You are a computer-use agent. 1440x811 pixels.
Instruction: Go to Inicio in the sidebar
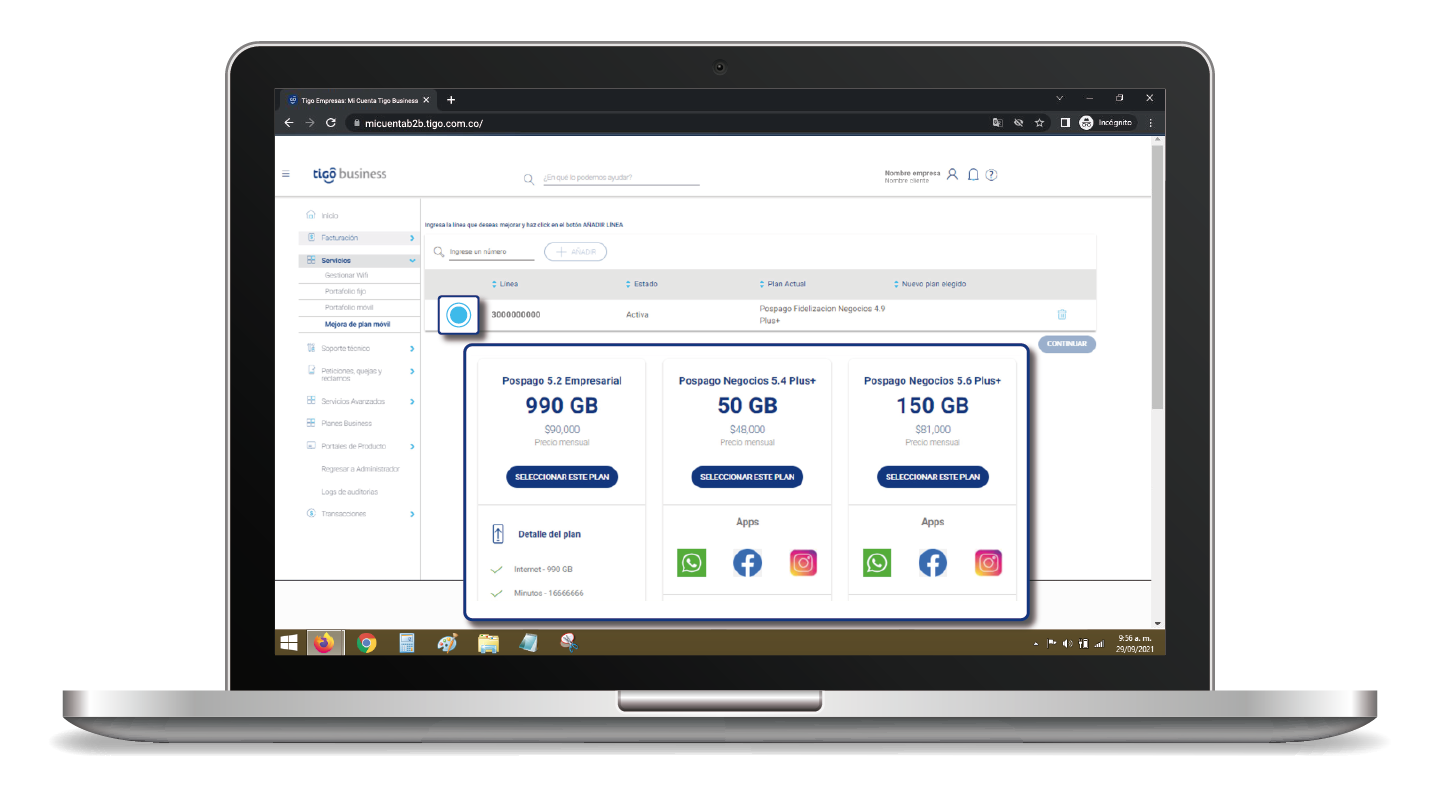pos(322,215)
